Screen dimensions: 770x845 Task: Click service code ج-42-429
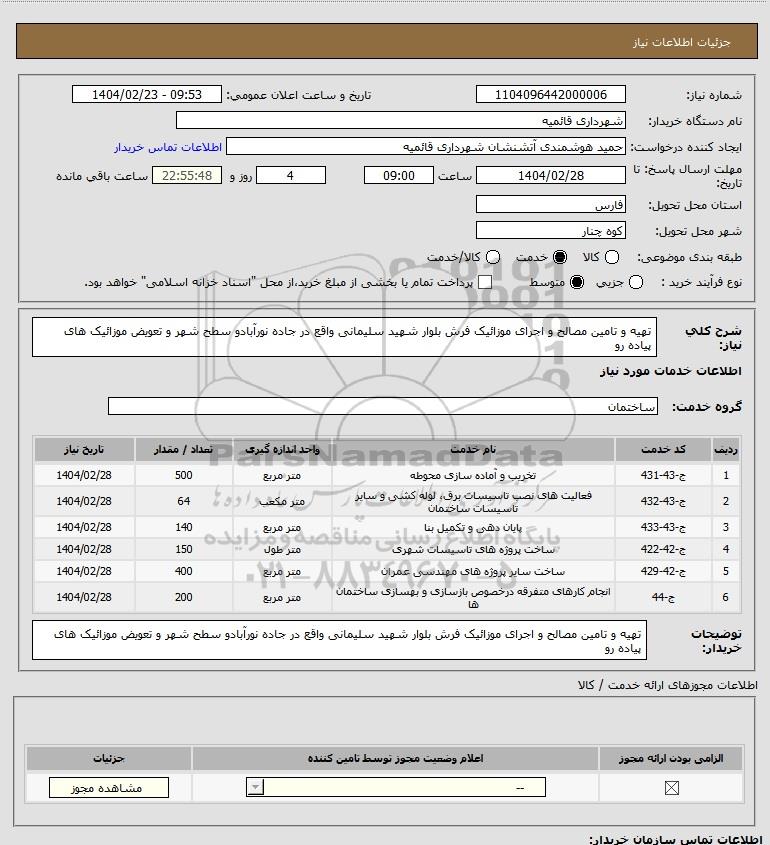(x=663, y=571)
